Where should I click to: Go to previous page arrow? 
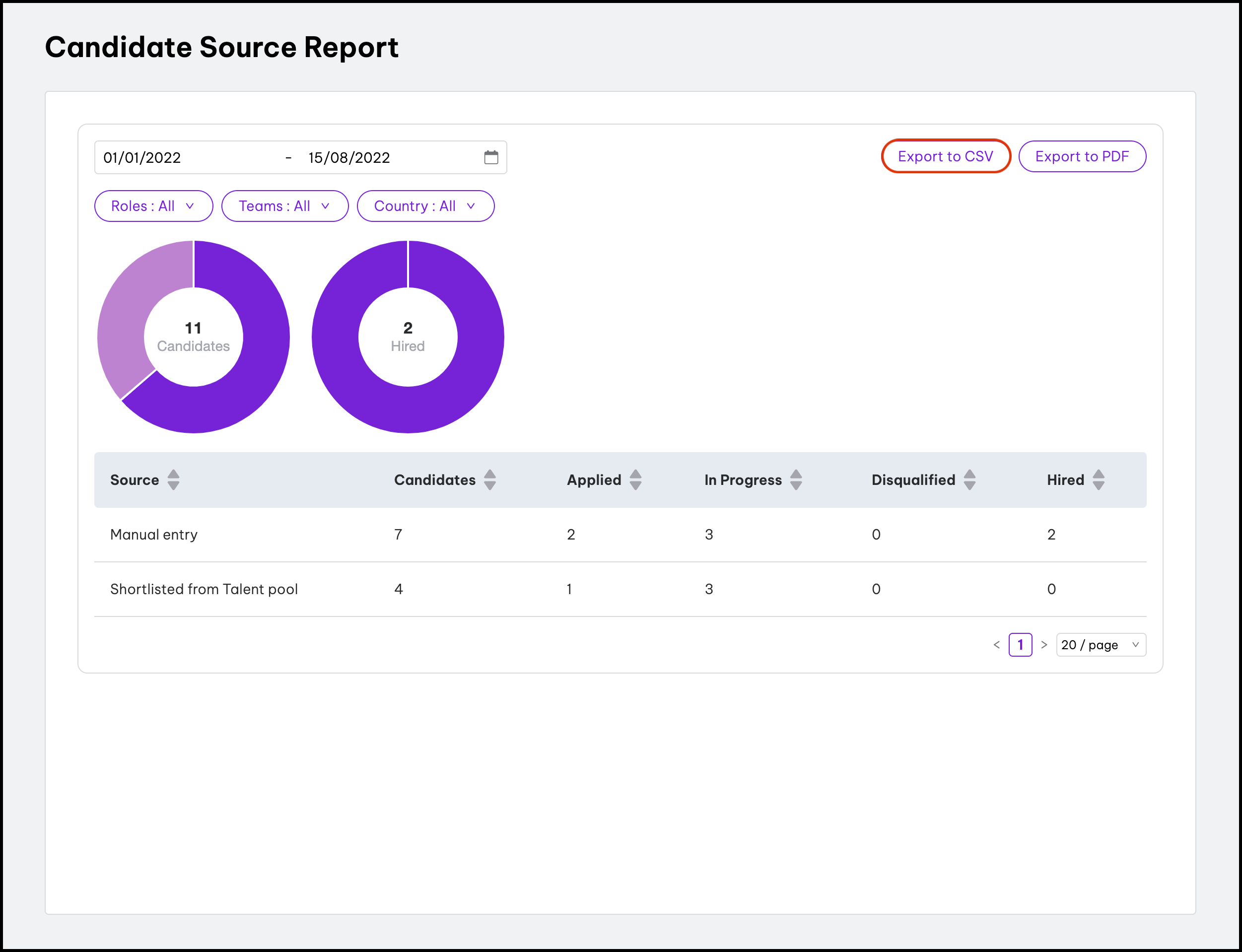[x=996, y=645]
